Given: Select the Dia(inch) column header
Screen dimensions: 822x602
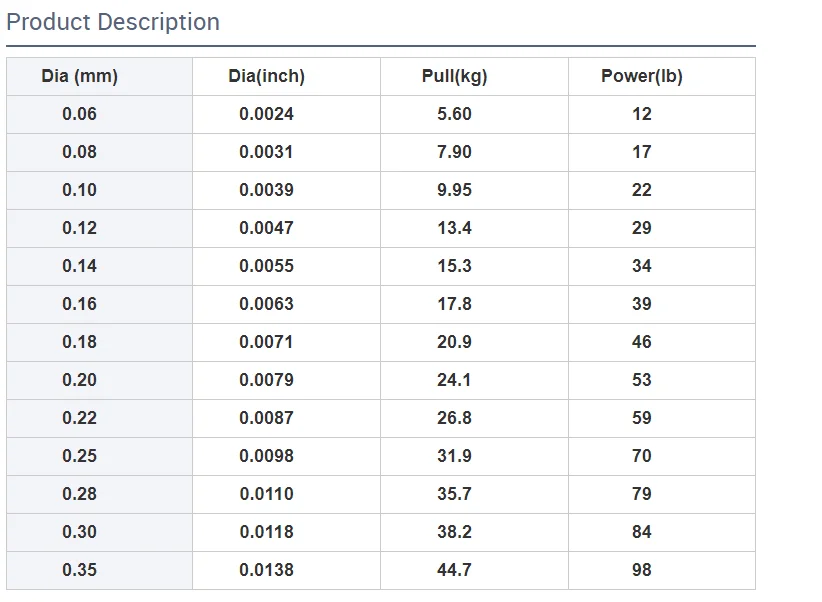Looking at the screenshot, I should point(266,76).
